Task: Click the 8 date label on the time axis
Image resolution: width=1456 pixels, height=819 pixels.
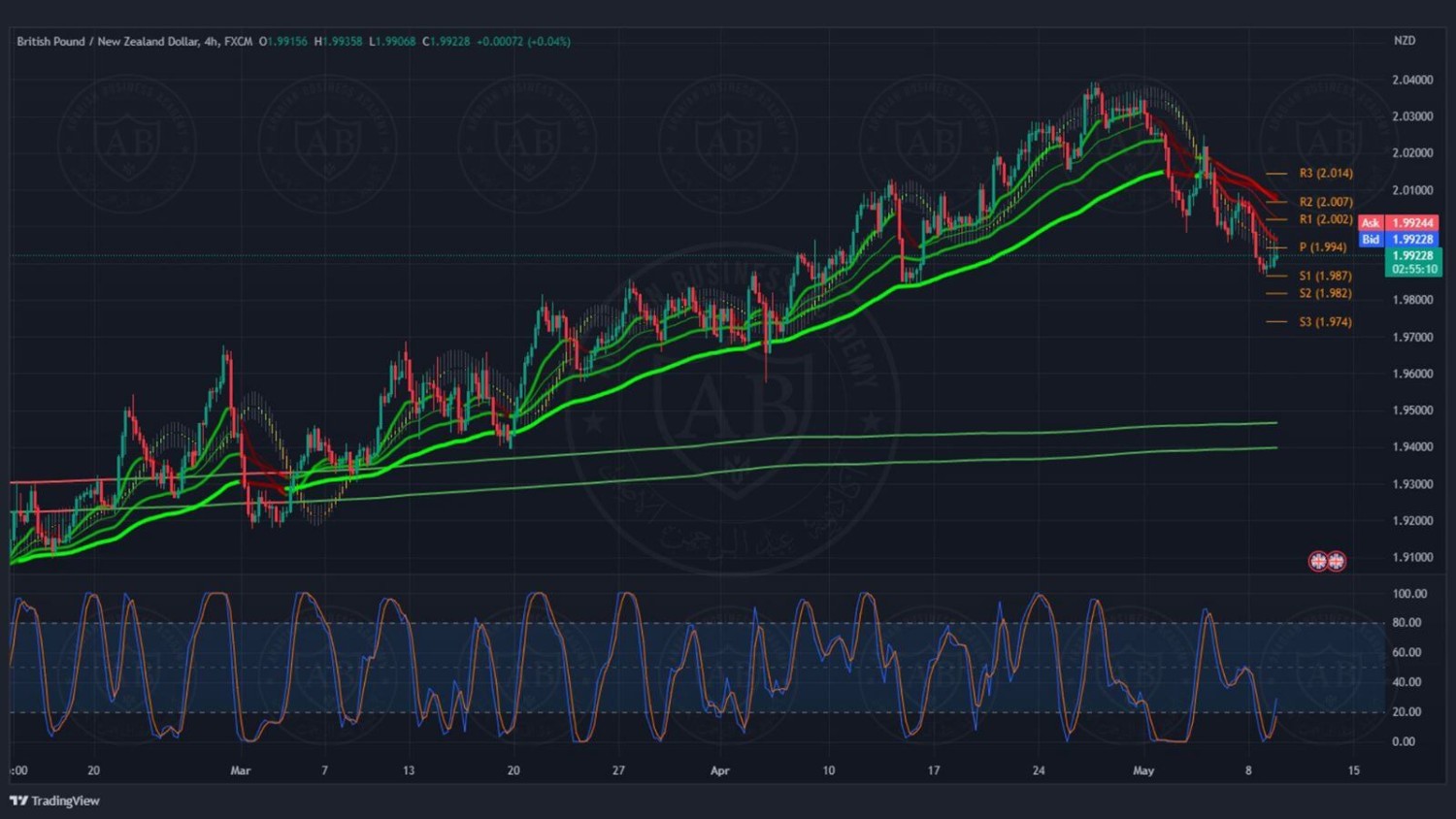Action: pyautogui.click(x=1248, y=770)
